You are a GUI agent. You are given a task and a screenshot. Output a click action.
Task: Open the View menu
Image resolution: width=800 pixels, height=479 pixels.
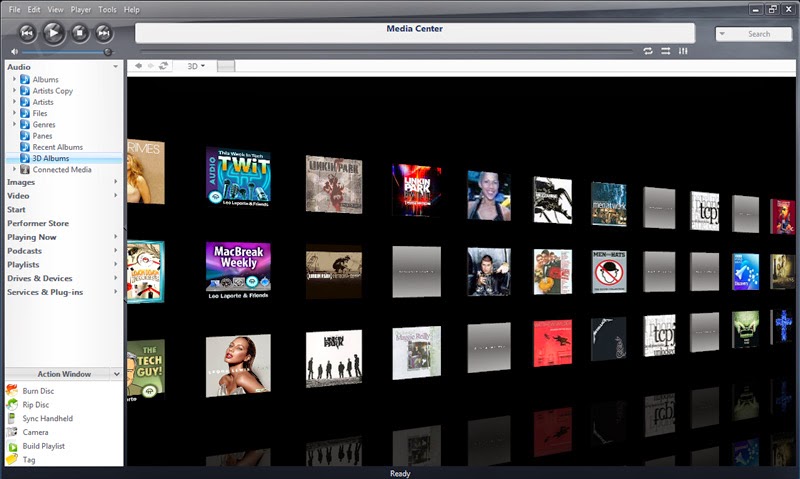coord(55,9)
